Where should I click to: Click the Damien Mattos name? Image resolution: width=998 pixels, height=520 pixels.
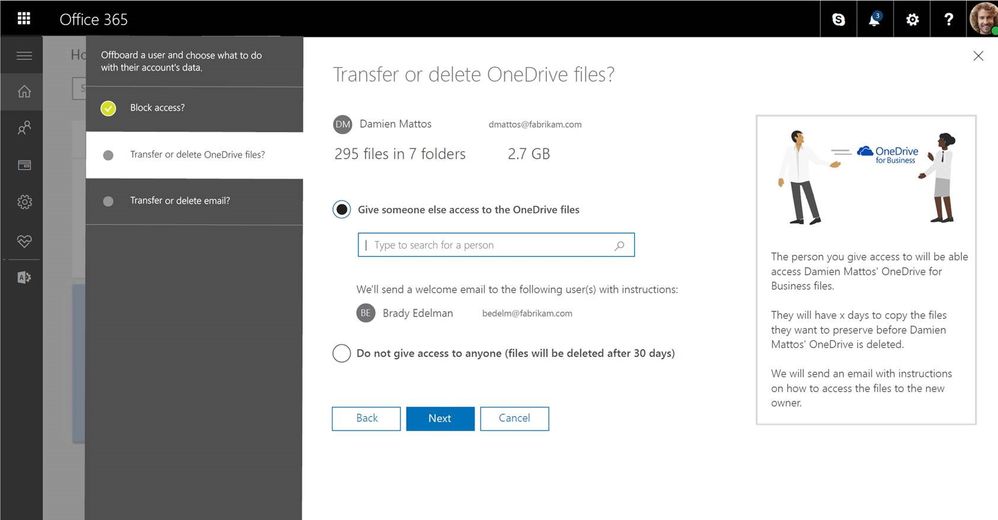coord(395,124)
